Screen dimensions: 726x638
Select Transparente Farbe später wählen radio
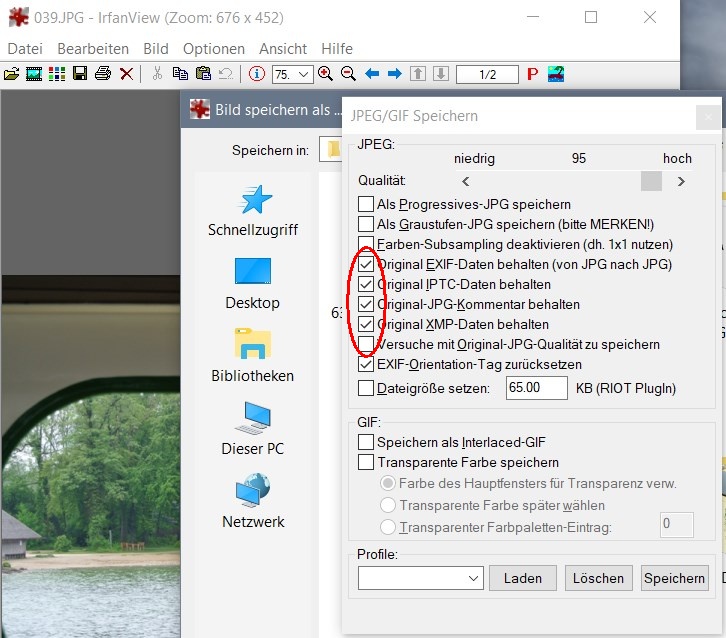pos(388,505)
